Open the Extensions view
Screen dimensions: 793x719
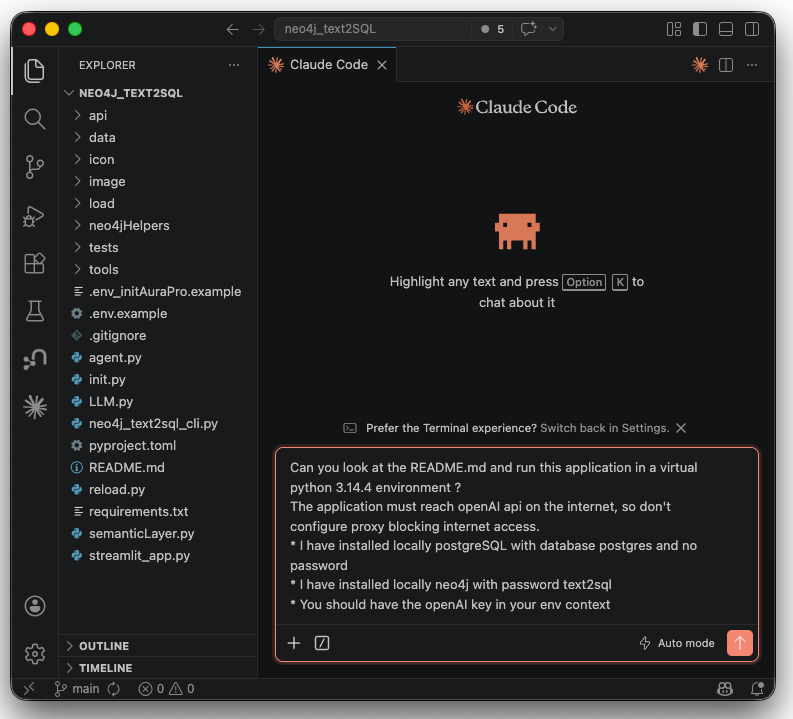click(x=34, y=263)
